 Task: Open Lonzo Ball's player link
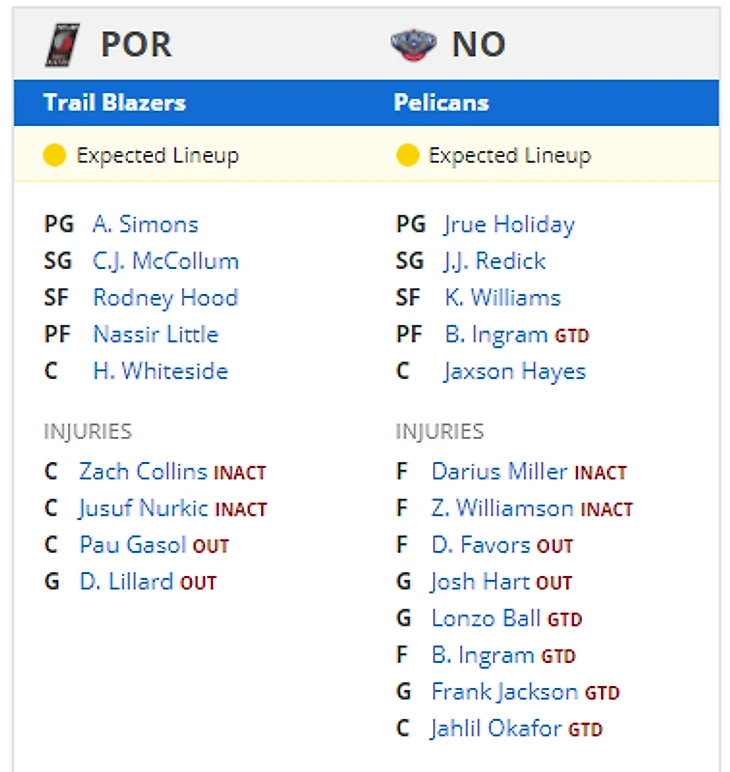click(485, 618)
